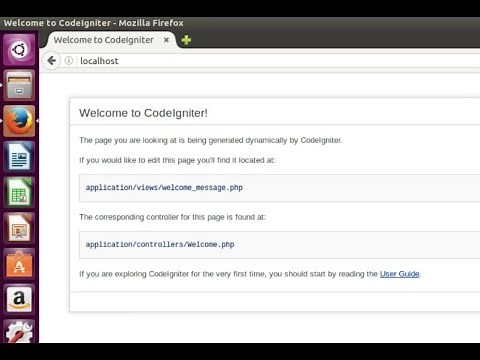Click the Firefox launcher icon

pos(19,121)
